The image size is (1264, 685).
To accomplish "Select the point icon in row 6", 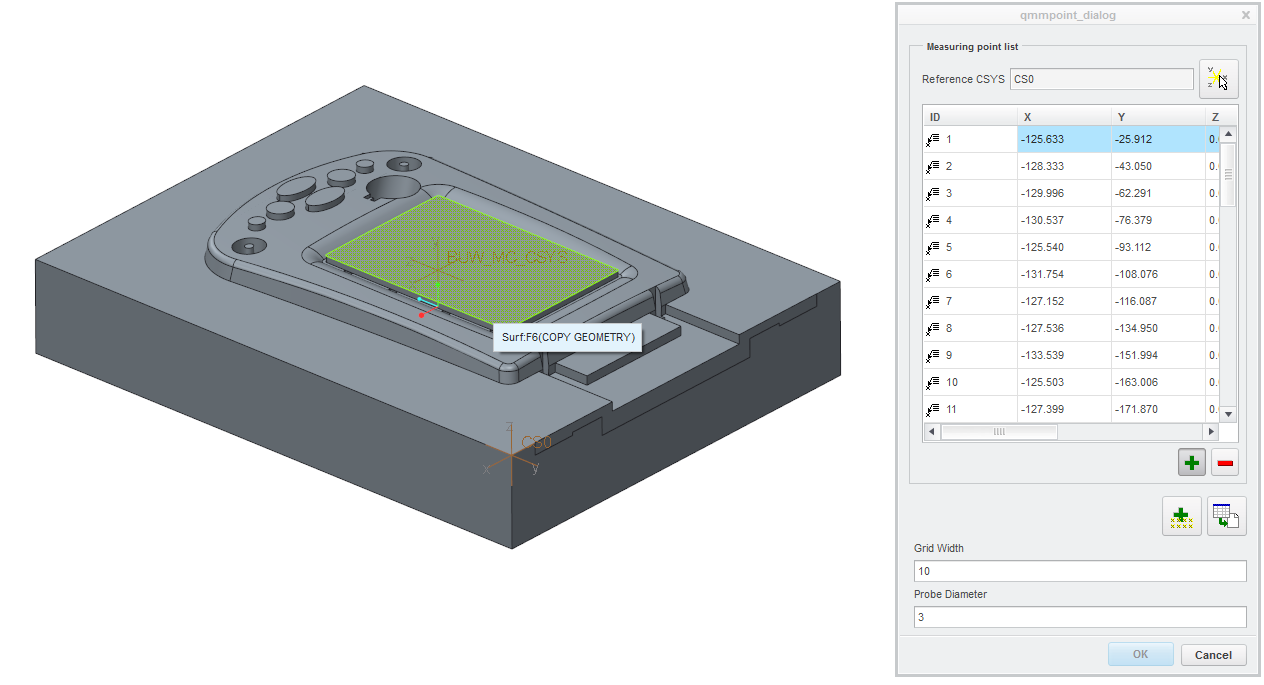I will (x=933, y=274).
